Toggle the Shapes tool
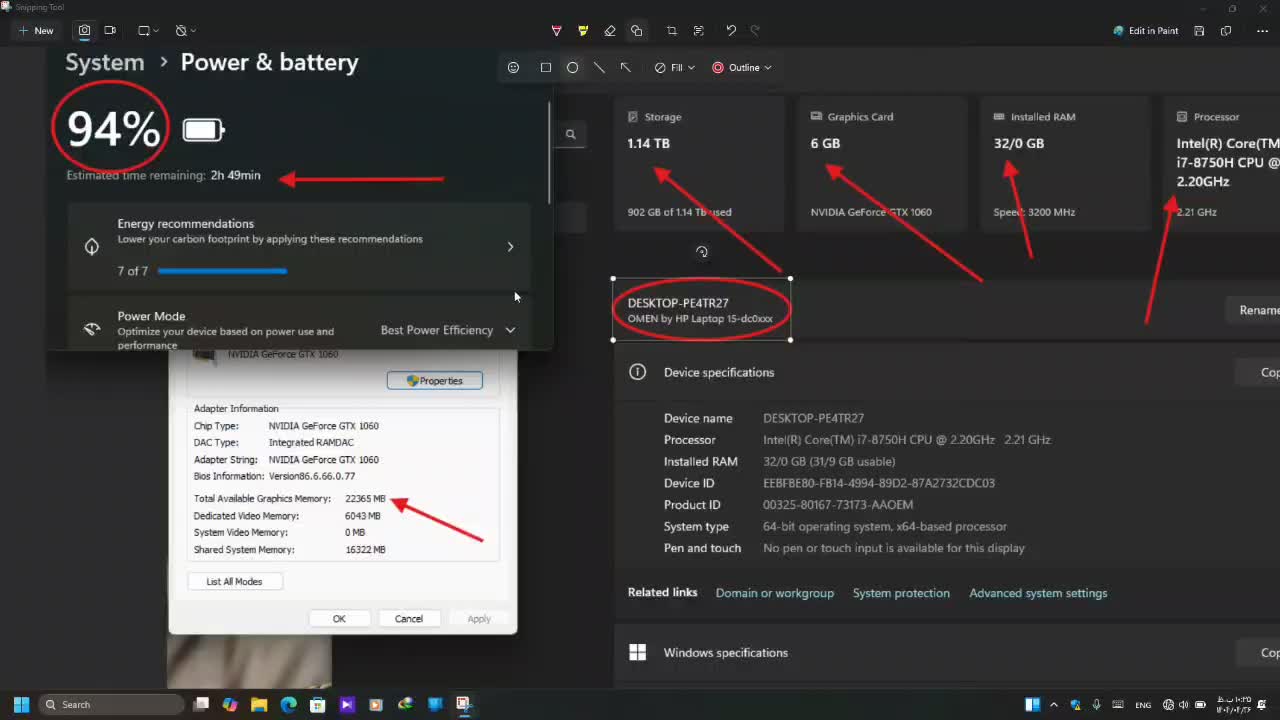The image size is (1280, 720). pos(636,31)
